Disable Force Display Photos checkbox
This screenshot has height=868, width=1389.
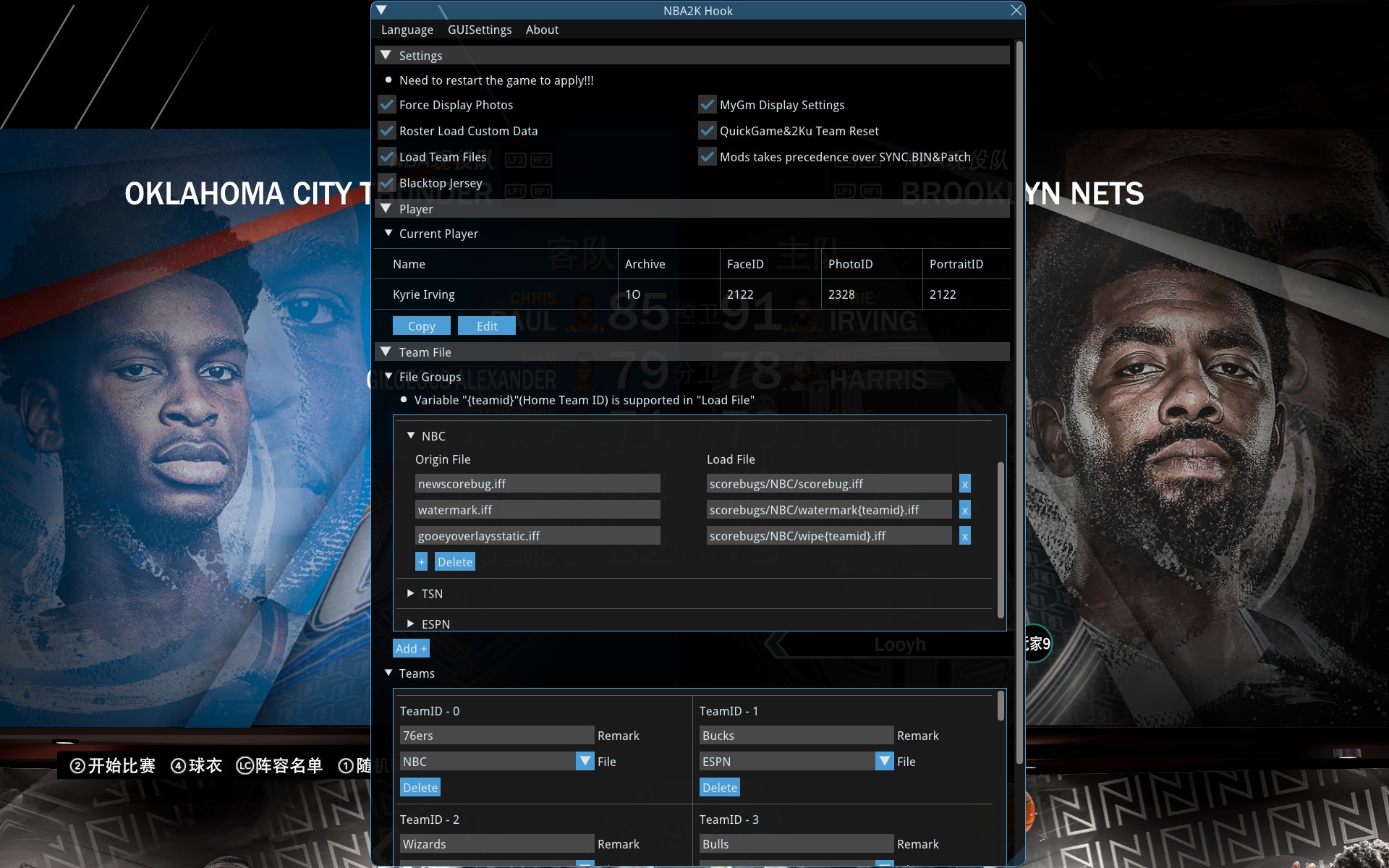tap(387, 105)
